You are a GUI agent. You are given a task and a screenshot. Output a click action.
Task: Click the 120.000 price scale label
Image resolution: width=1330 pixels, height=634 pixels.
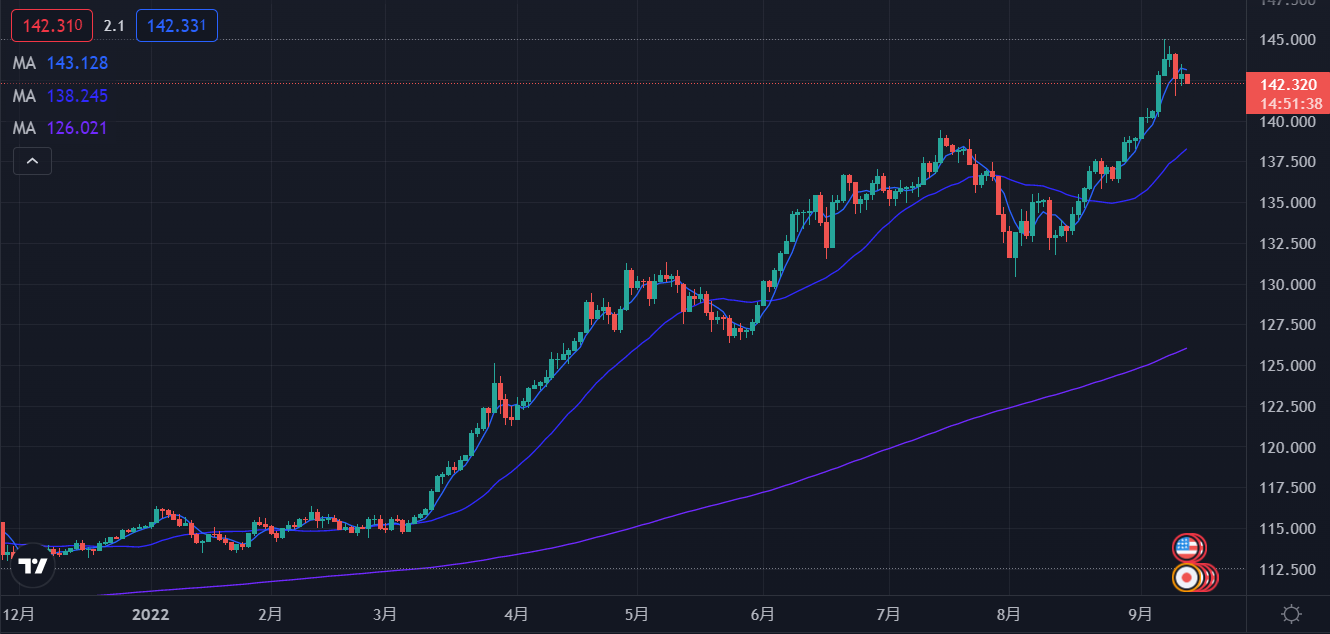(1286, 448)
